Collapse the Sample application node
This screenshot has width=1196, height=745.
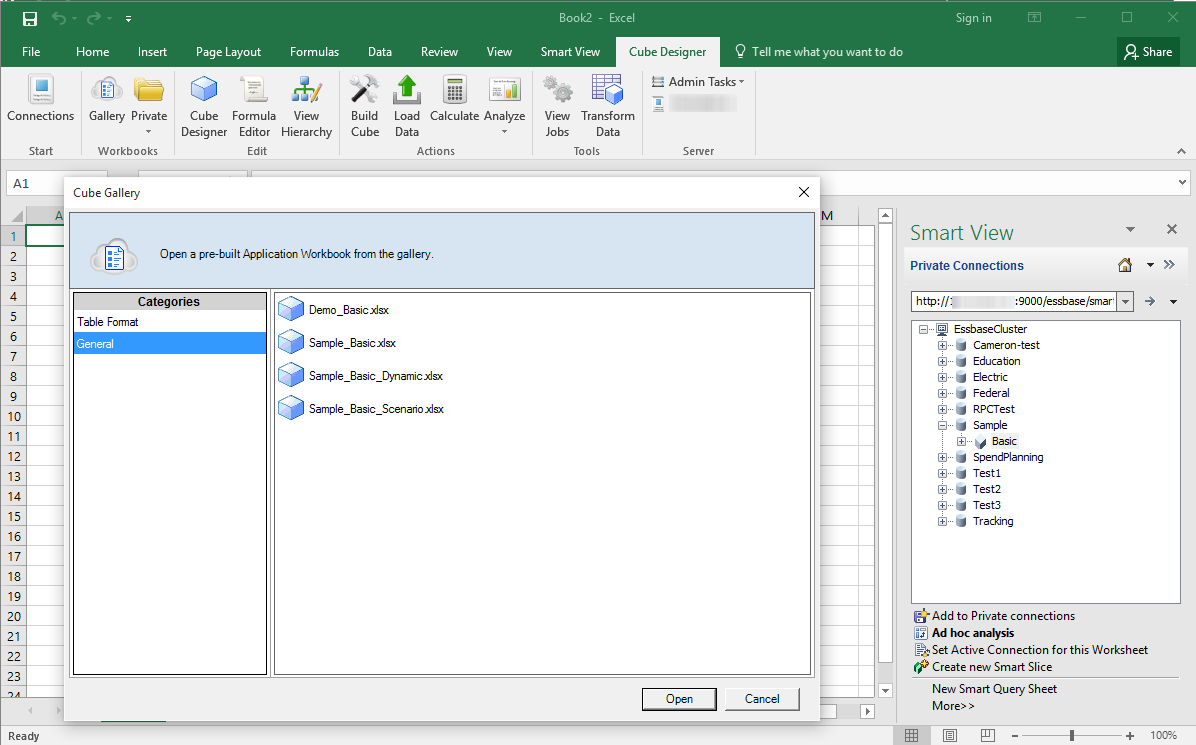pos(943,425)
